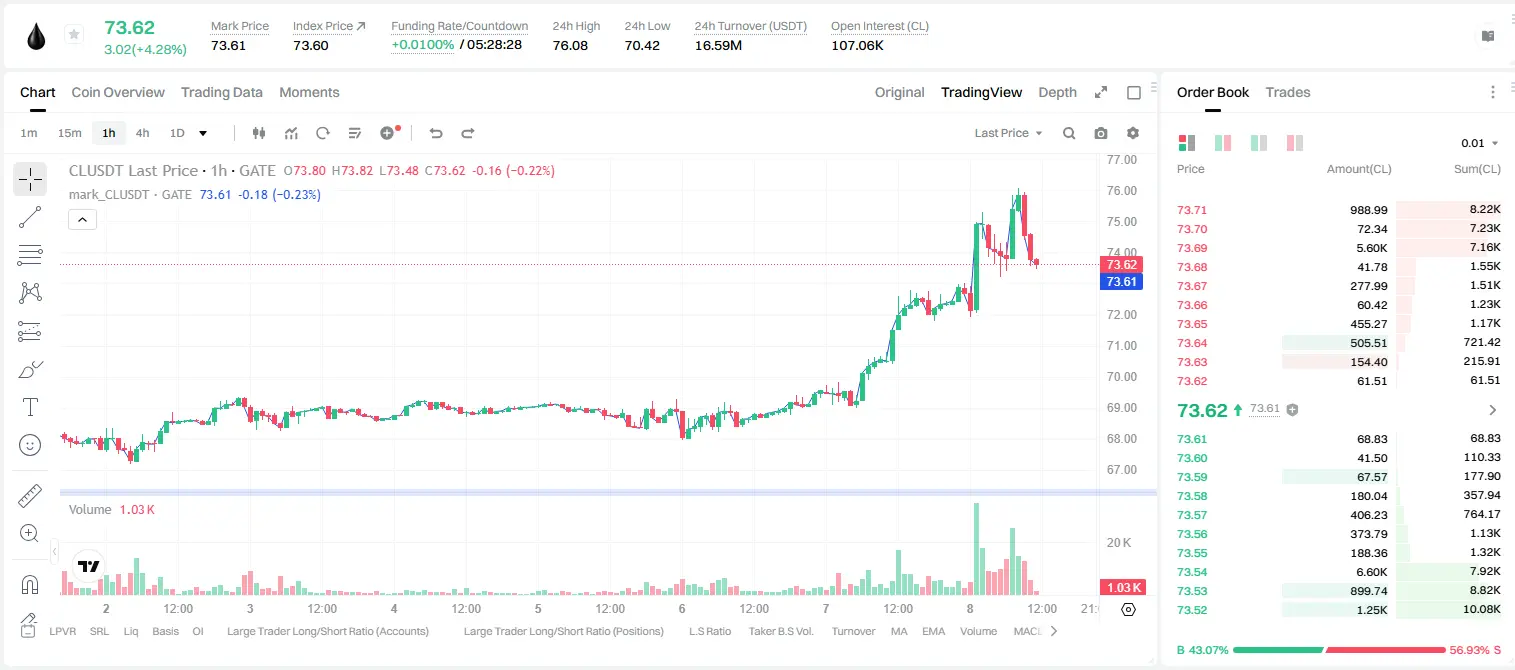Take a chart snapshot with camera icon
The height and width of the screenshot is (670, 1515).
[1101, 133]
